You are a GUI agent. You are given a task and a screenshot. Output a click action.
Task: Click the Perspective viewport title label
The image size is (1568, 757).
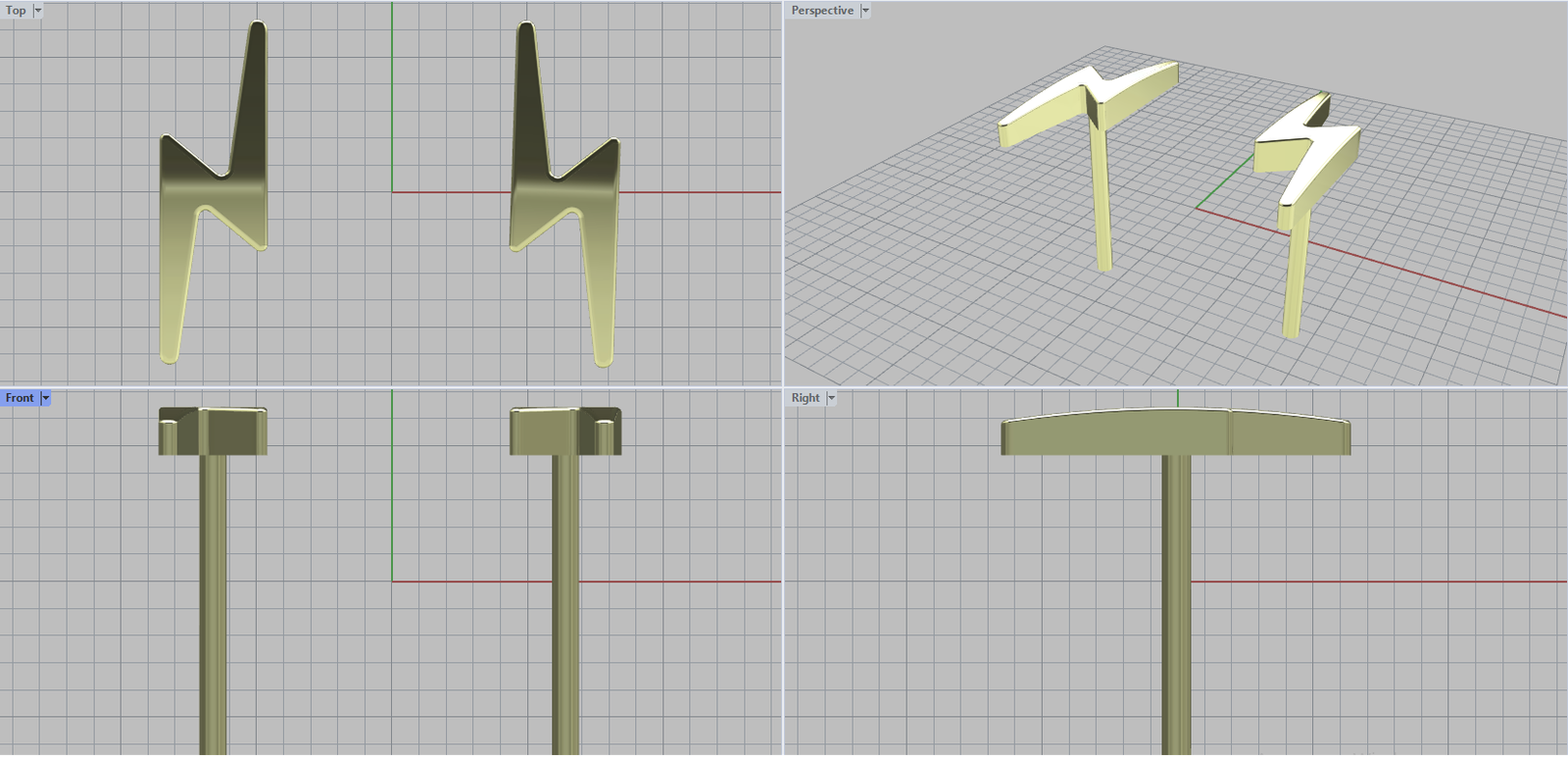tap(822, 11)
